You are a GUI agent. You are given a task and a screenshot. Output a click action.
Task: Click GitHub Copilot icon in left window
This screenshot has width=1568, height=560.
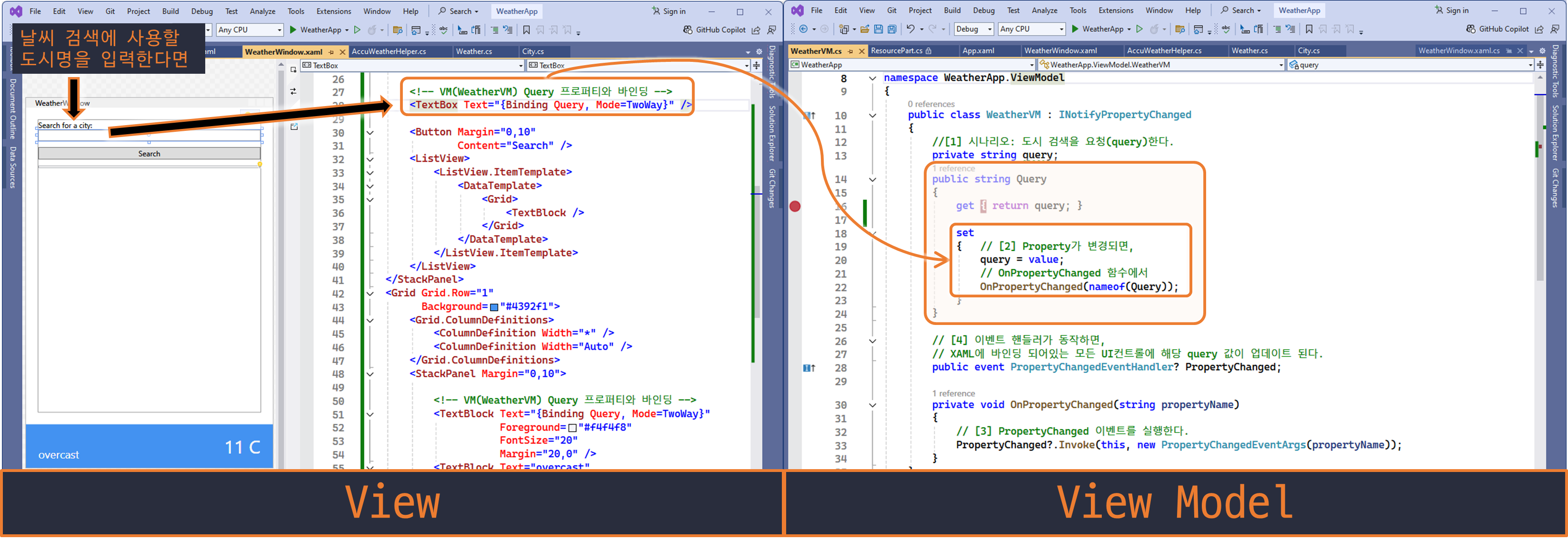[688, 30]
